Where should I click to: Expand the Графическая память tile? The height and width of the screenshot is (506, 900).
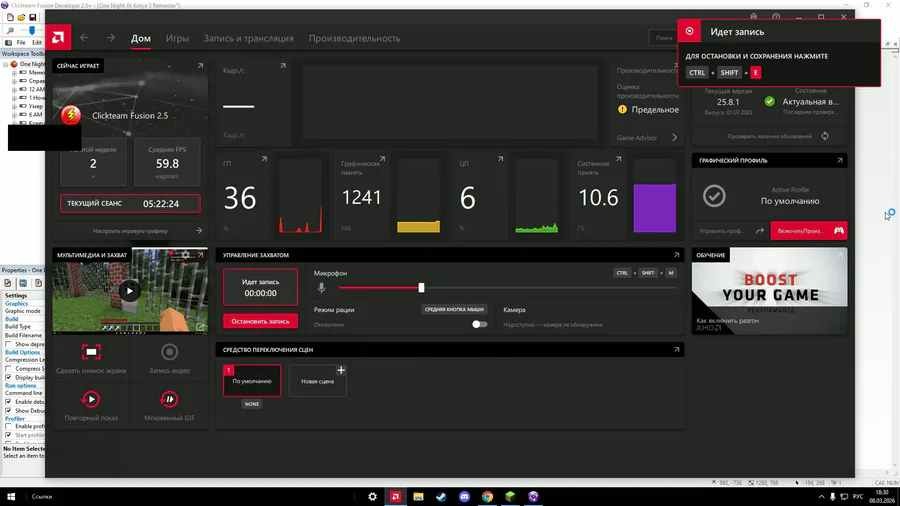(x=382, y=159)
